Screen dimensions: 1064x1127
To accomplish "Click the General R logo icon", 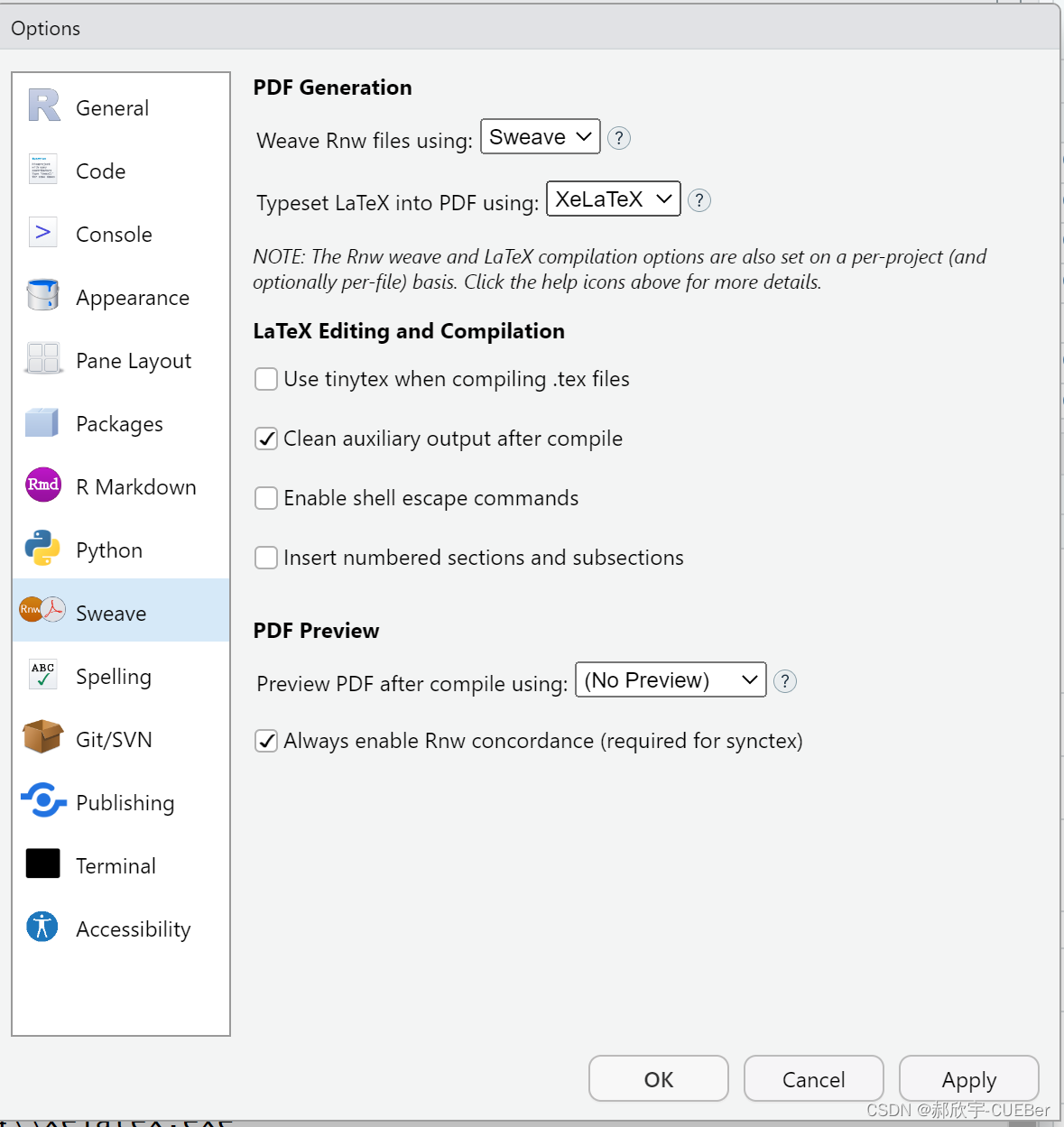I will (x=43, y=106).
